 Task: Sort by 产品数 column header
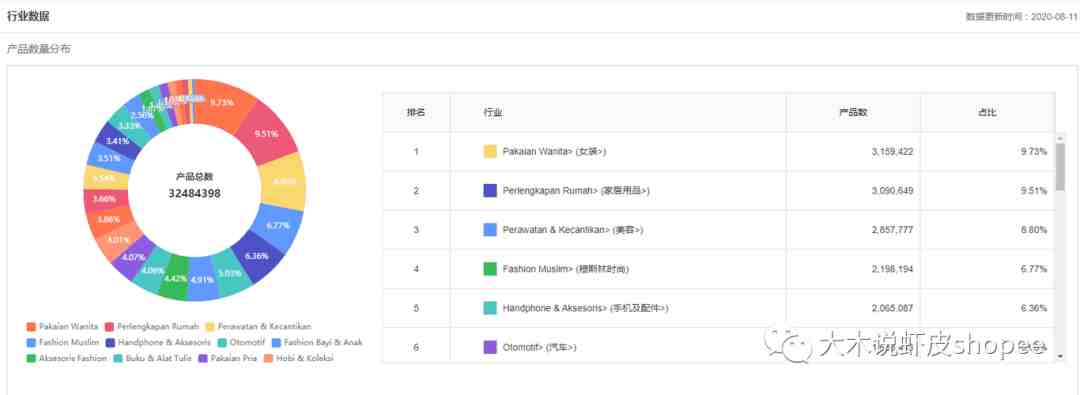pyautogui.click(x=853, y=112)
